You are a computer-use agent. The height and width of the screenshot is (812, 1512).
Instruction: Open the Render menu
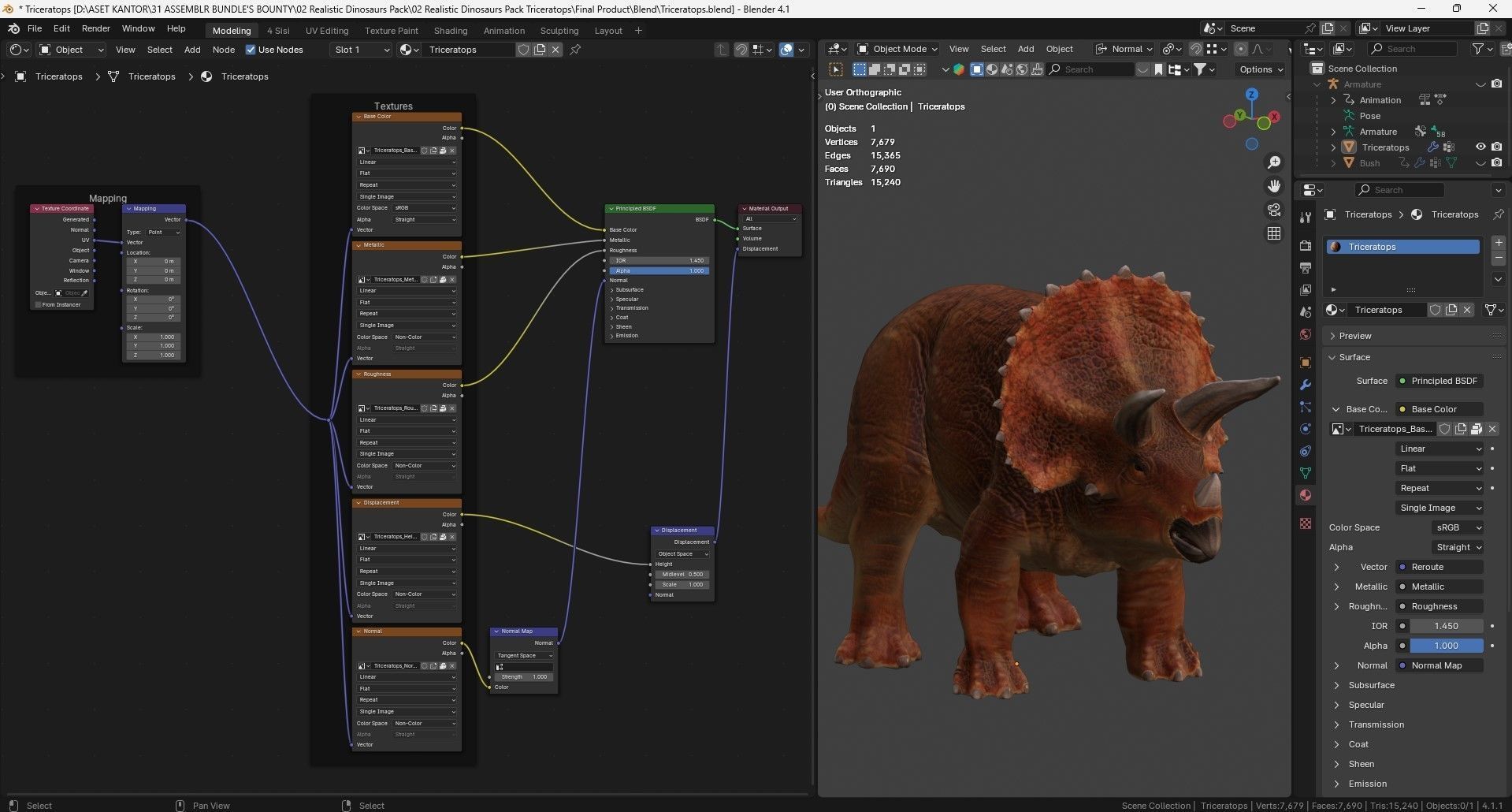96,28
